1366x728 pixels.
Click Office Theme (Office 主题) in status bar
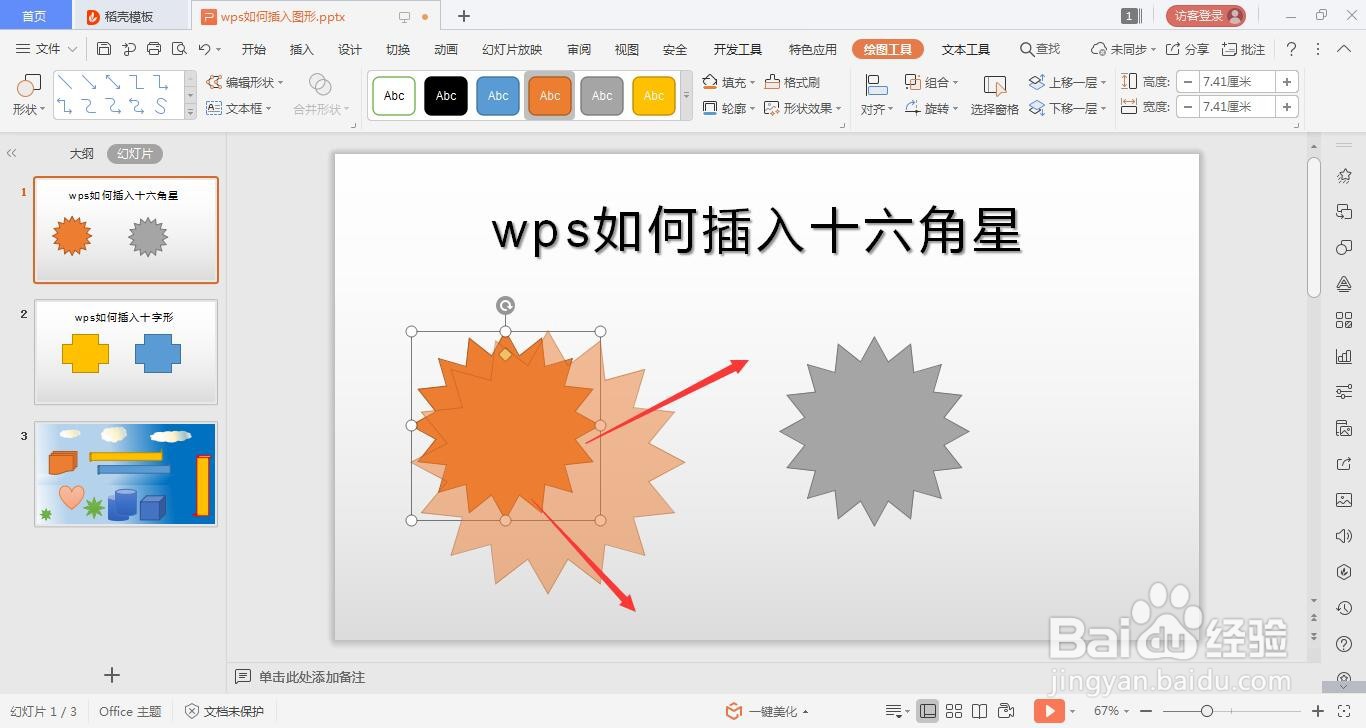point(130,711)
